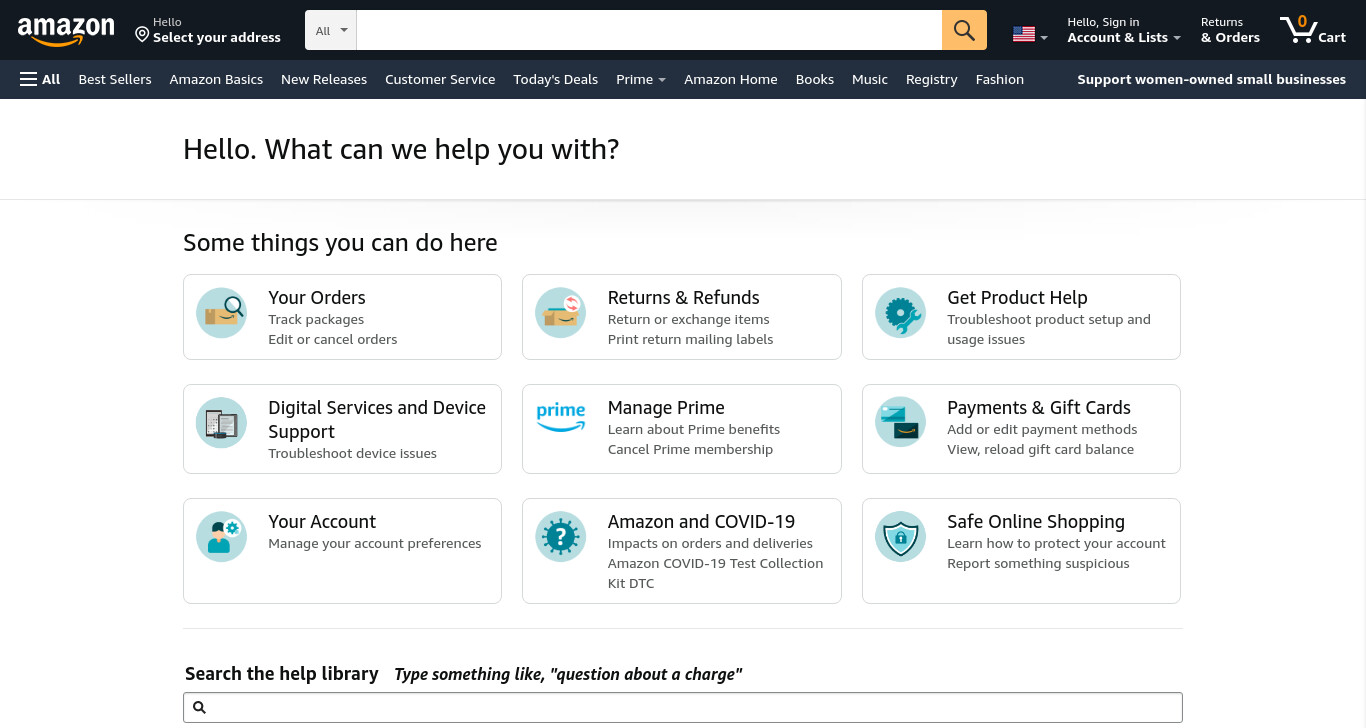The height and width of the screenshot is (728, 1366).
Task: Click the Amazon logo
Action: pyautogui.click(x=66, y=31)
